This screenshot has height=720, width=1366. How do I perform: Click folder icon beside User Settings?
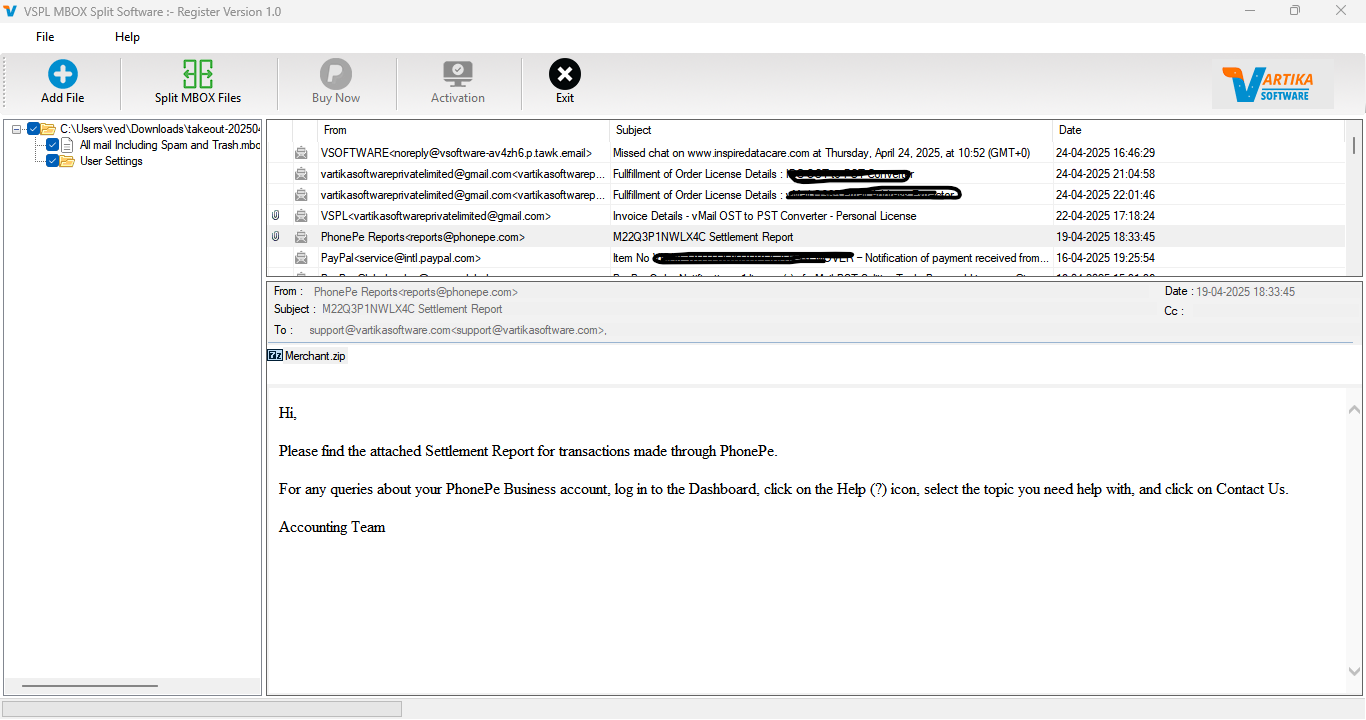67,161
